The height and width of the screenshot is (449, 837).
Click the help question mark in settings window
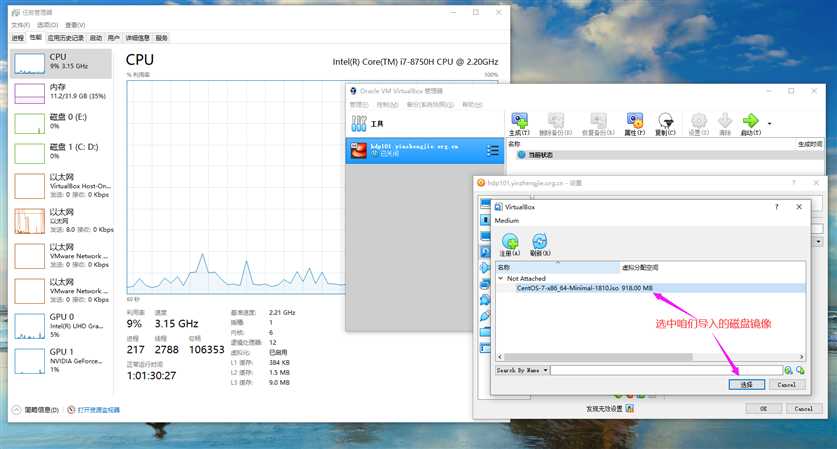click(x=794, y=183)
